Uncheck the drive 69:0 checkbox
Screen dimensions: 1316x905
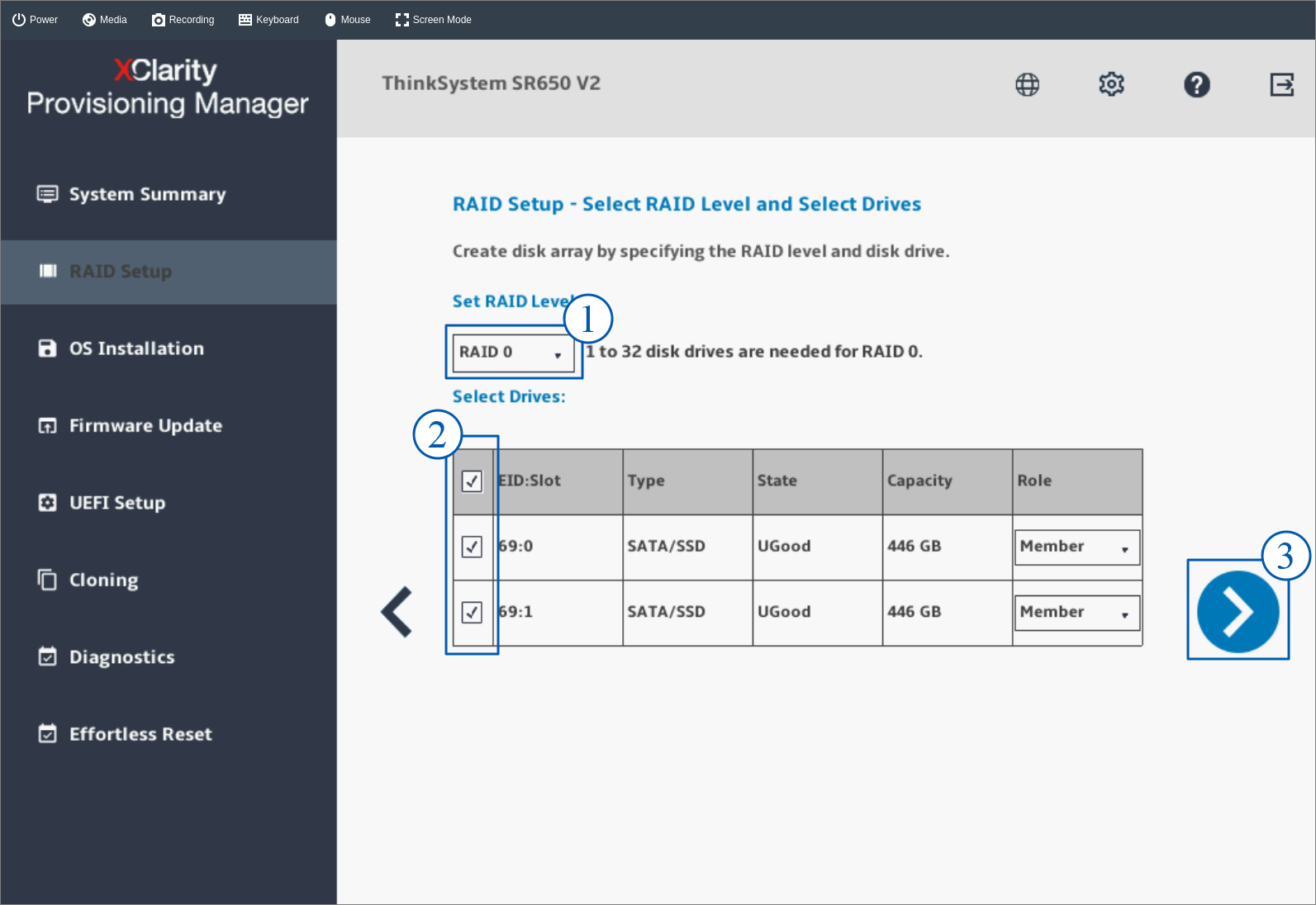472,547
